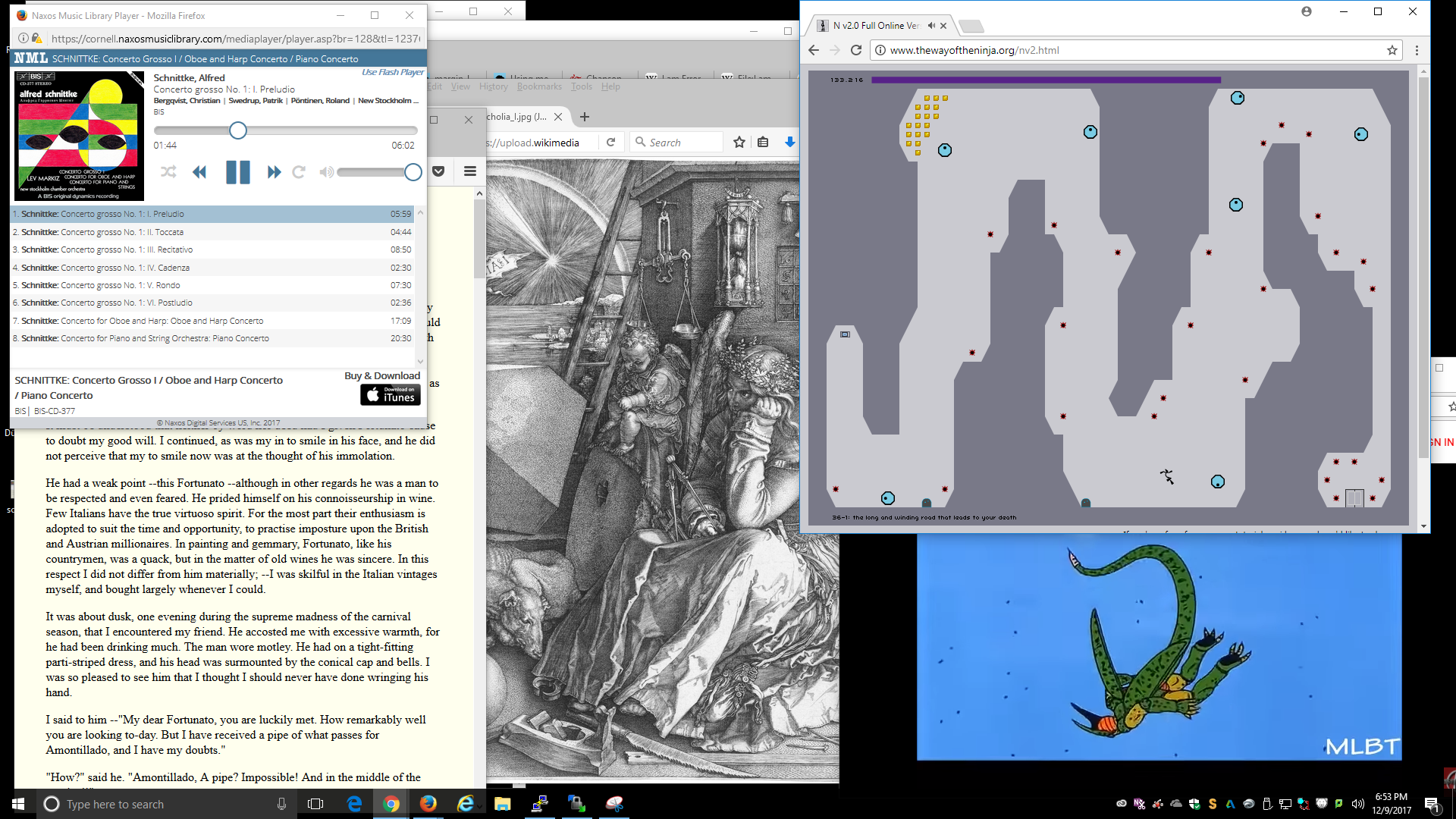Play track 3 Recitativo
1456x819 pixels.
point(212,249)
